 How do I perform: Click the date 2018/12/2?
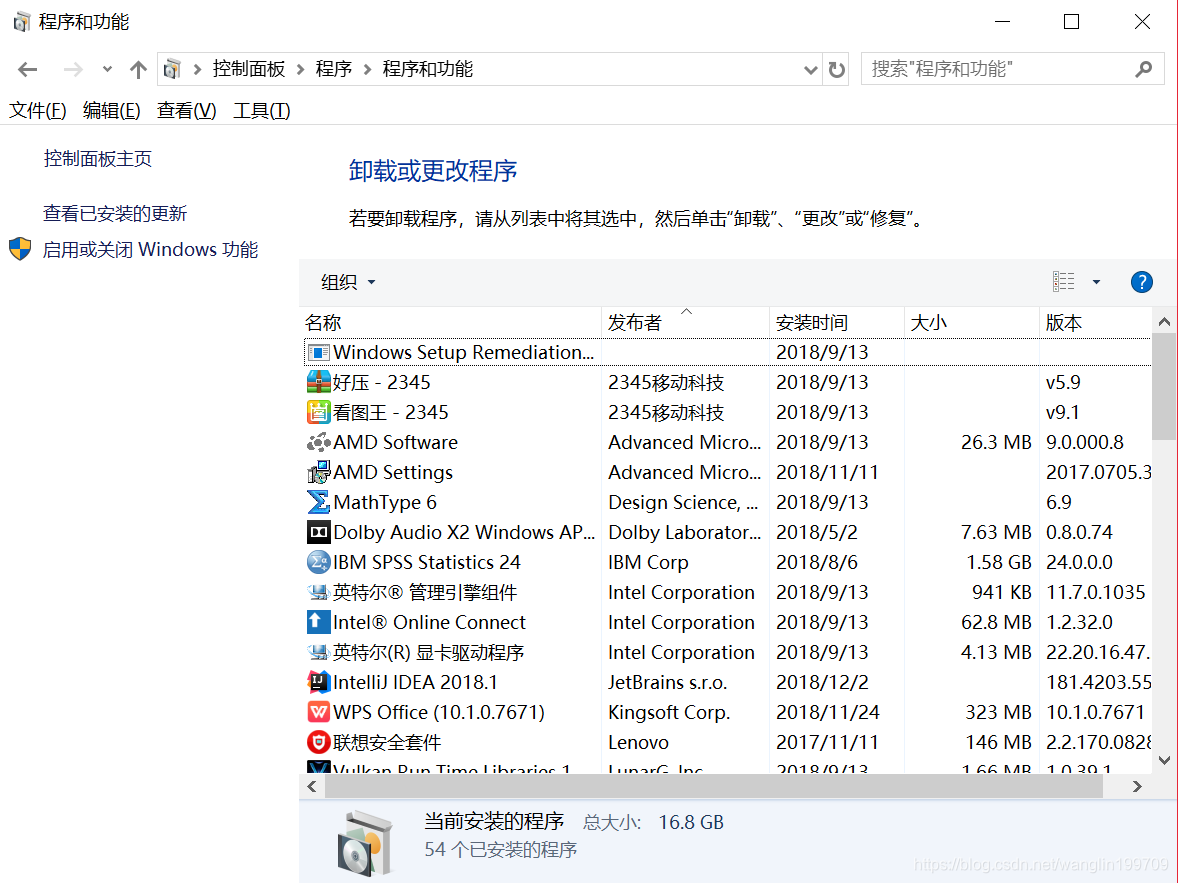tap(822, 682)
